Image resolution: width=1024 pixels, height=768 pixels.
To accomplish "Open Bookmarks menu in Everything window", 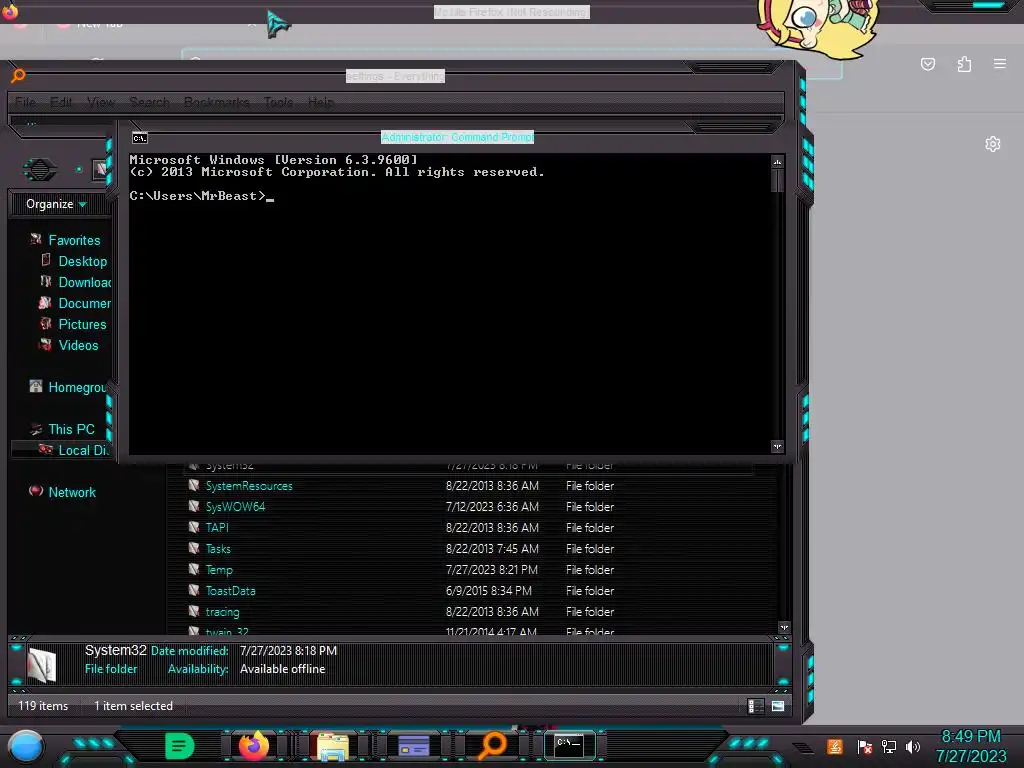I will (x=216, y=102).
